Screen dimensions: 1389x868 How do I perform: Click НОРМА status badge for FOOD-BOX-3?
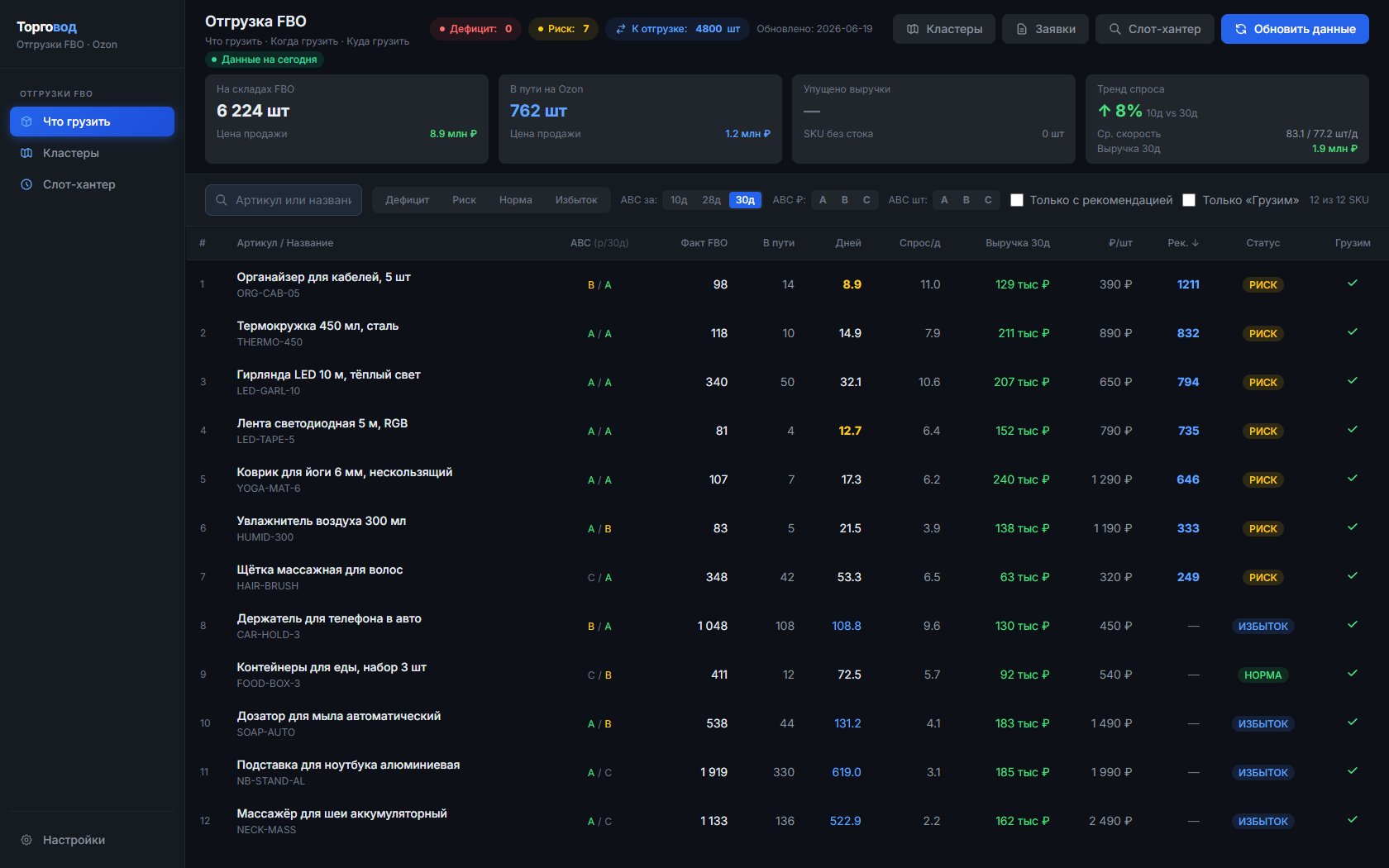(x=1263, y=675)
